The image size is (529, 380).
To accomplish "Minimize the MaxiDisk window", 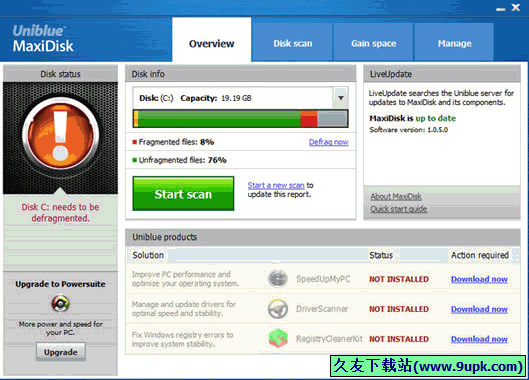I will pyautogui.click(x=501, y=9).
